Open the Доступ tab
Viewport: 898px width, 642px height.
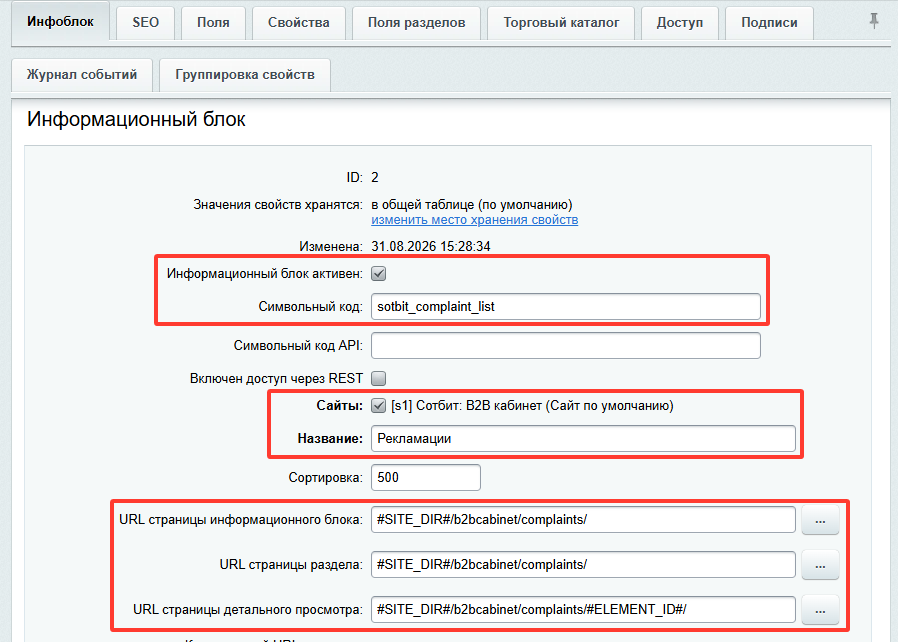coord(680,23)
